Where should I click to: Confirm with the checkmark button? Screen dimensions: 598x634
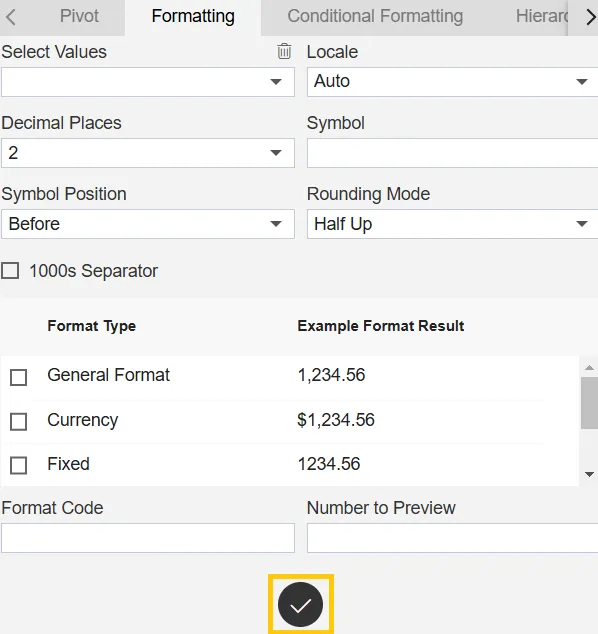[x=300, y=604]
